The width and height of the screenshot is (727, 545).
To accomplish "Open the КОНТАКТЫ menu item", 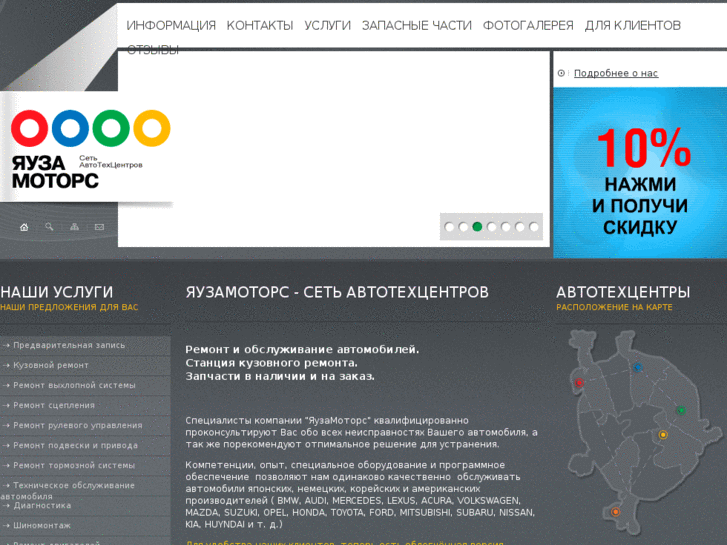I will [260, 26].
